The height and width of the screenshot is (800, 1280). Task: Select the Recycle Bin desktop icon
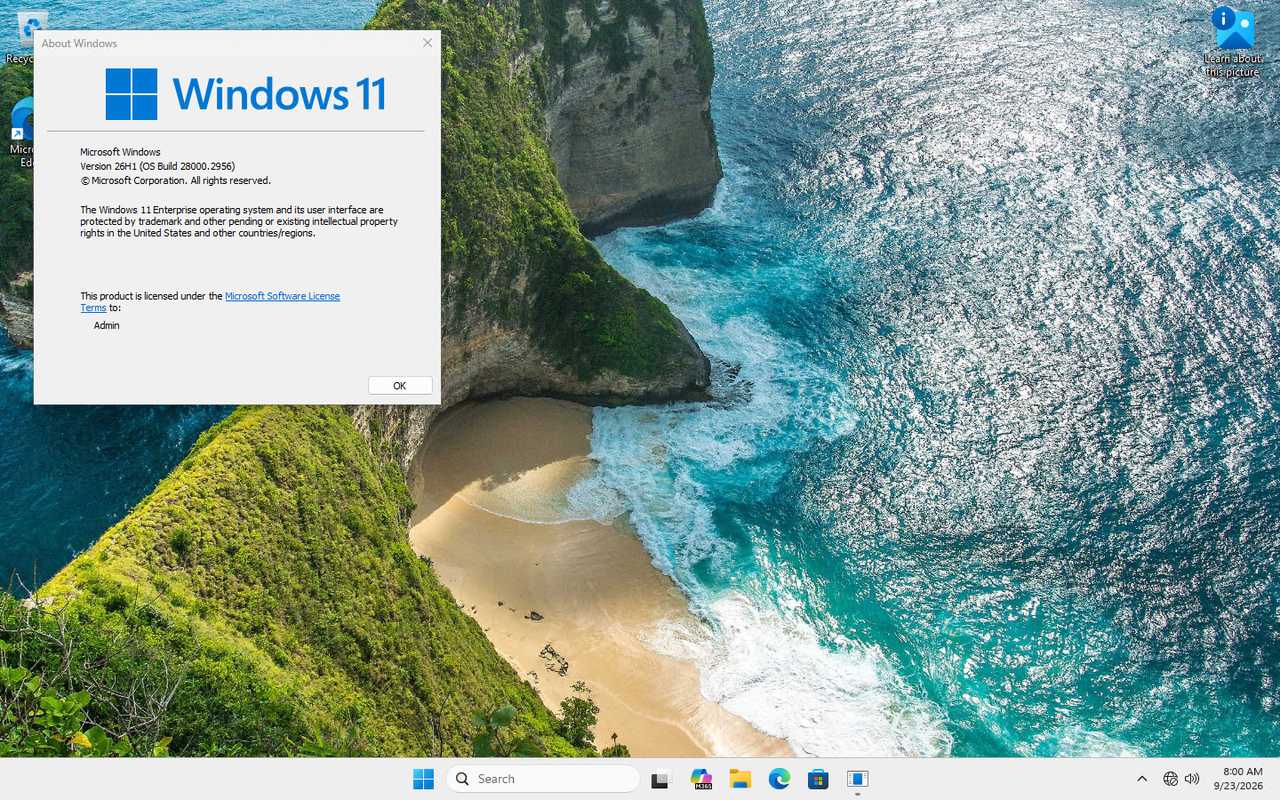(20, 36)
